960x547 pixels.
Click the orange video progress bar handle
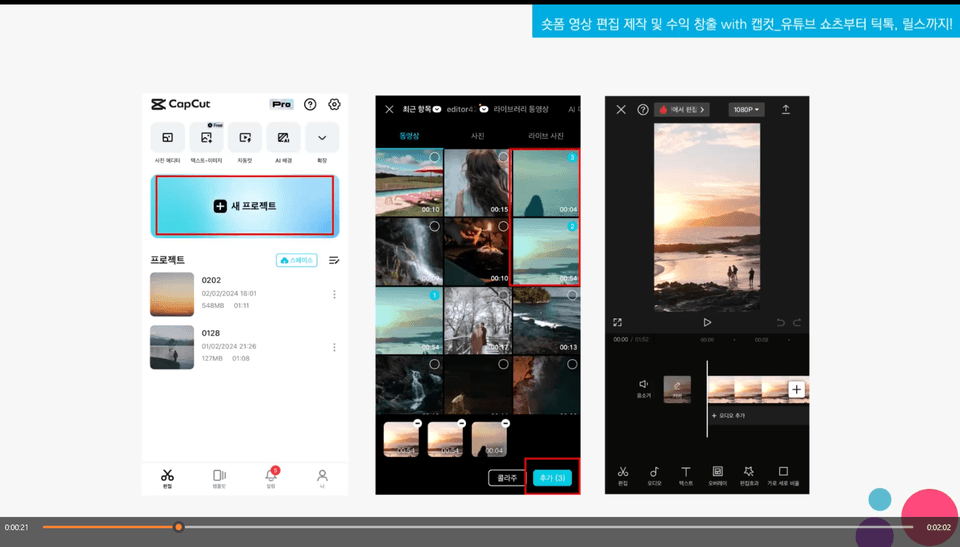pos(178,527)
